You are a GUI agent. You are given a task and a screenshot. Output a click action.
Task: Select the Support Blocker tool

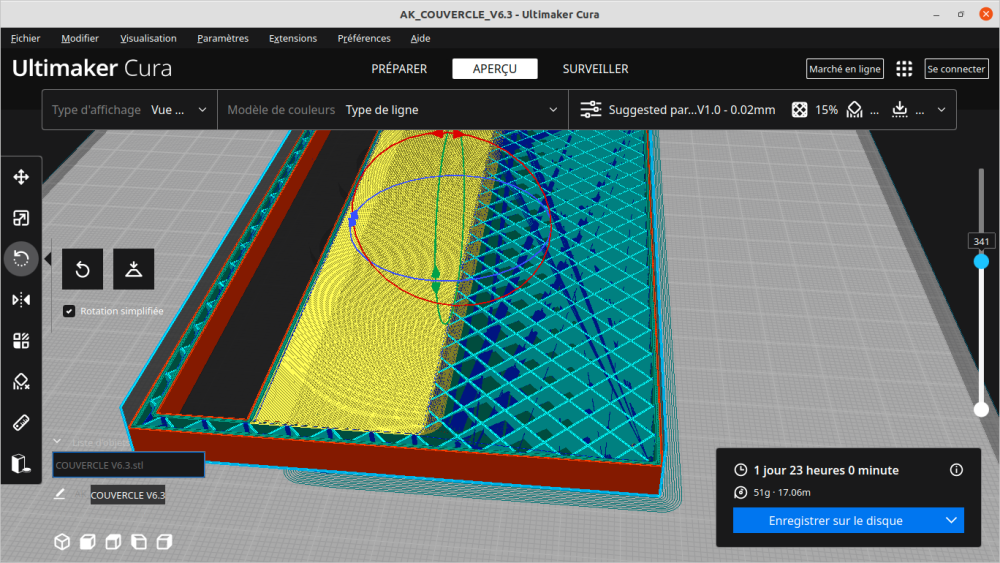[21, 381]
